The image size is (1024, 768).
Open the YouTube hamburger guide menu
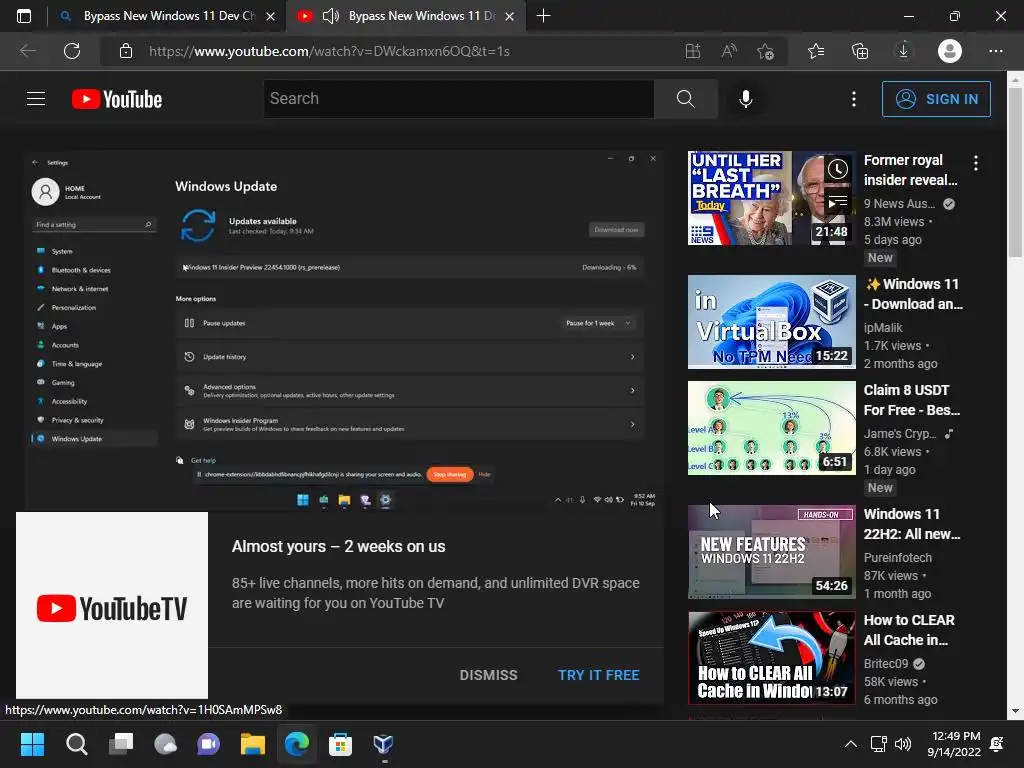(36, 99)
